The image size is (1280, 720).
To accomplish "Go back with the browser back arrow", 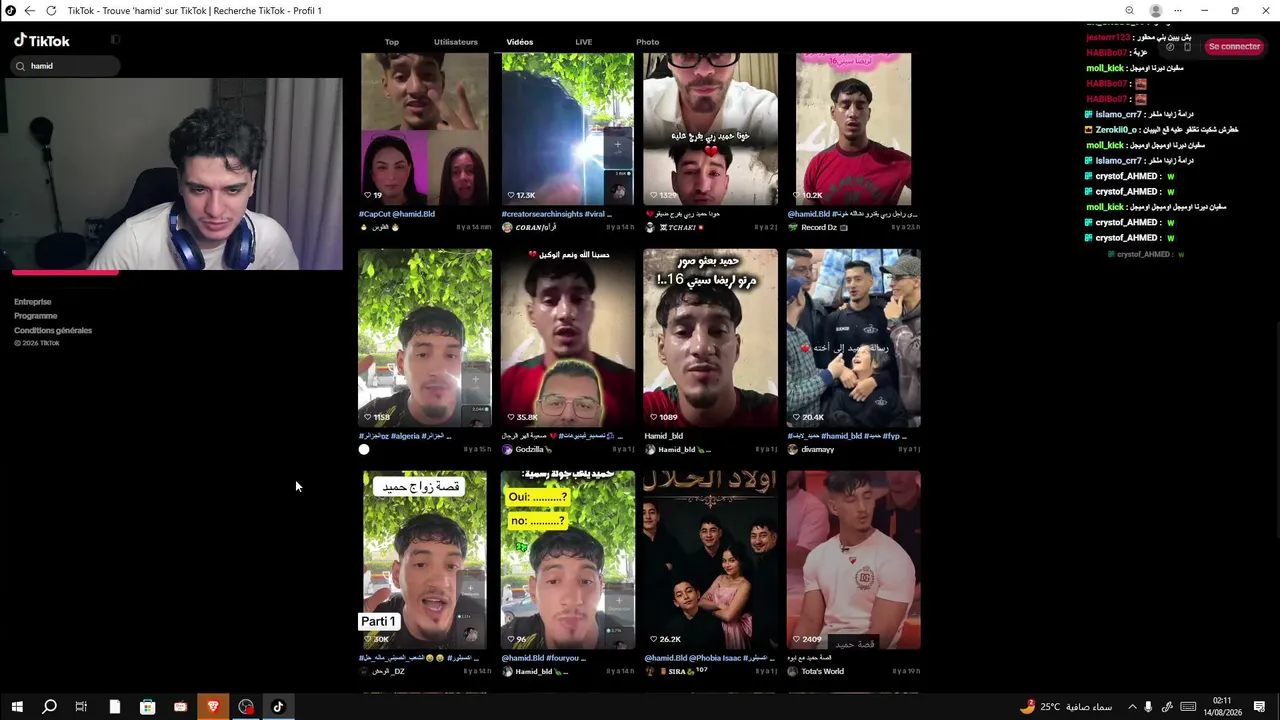I will pyautogui.click(x=29, y=11).
